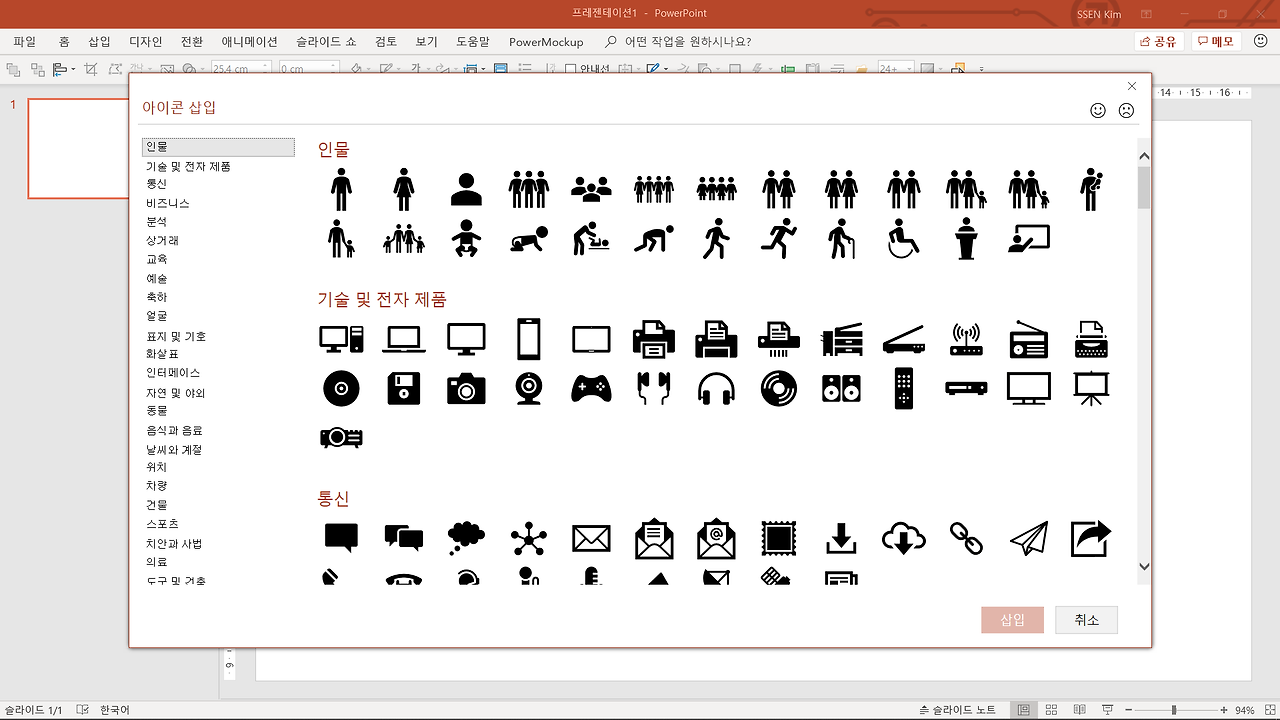Viewport: 1280px width, 720px height.
Task: Switch to the 홈 ribbon tab
Action: click(x=64, y=42)
